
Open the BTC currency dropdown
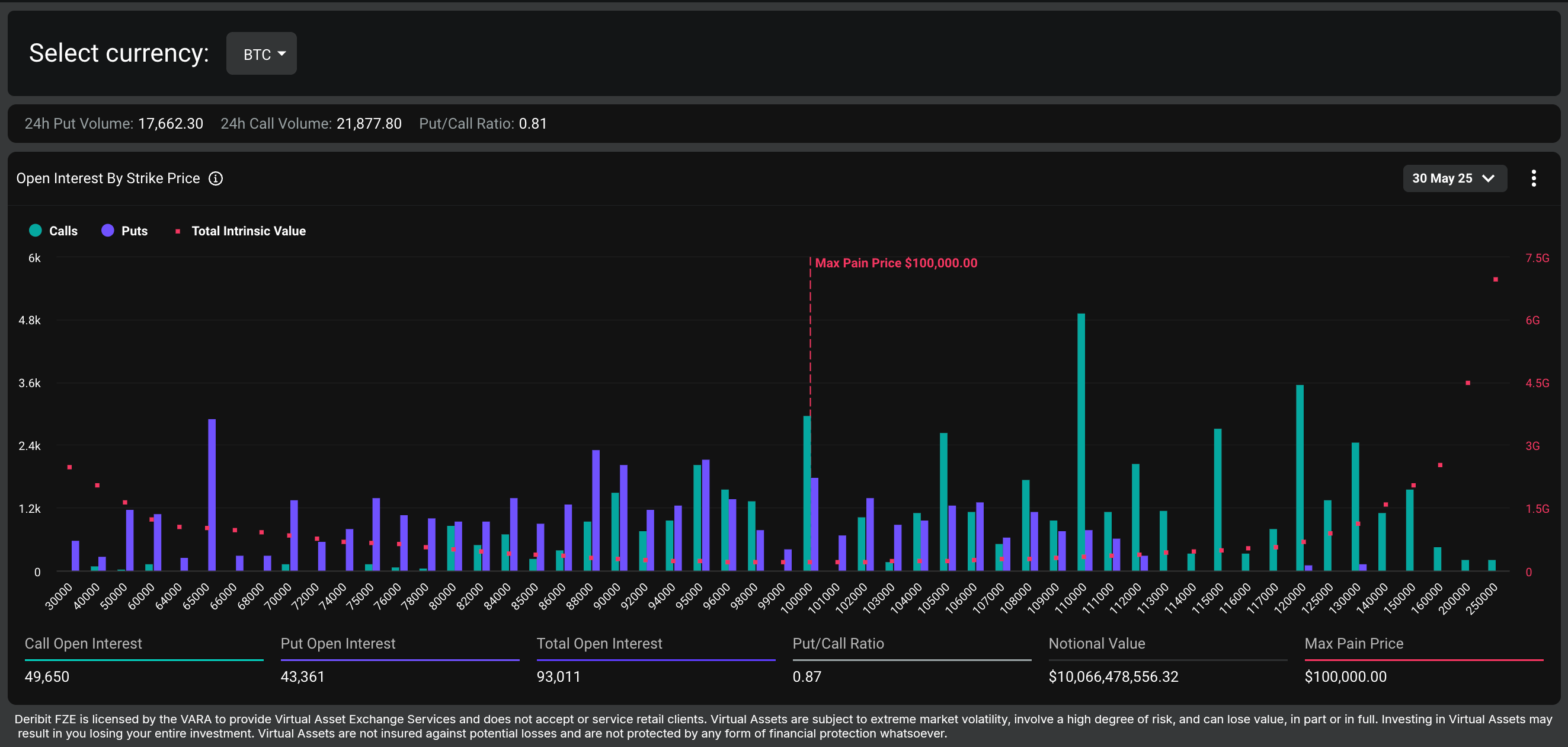[x=261, y=53]
